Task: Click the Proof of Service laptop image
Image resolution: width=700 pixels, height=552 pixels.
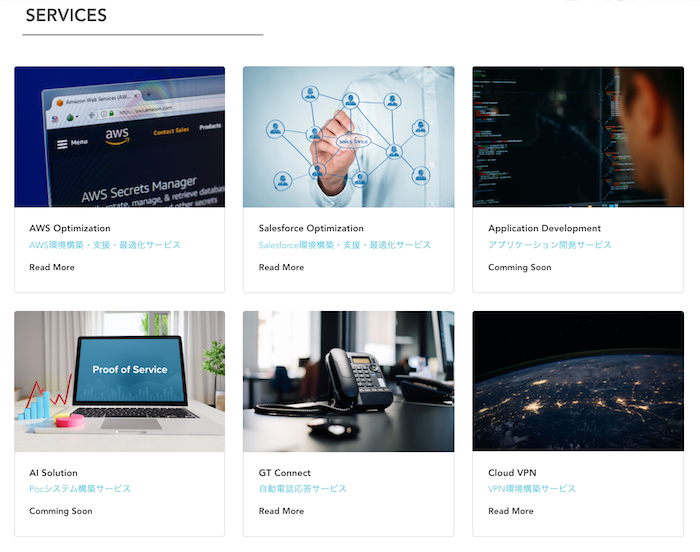Action: (119, 381)
